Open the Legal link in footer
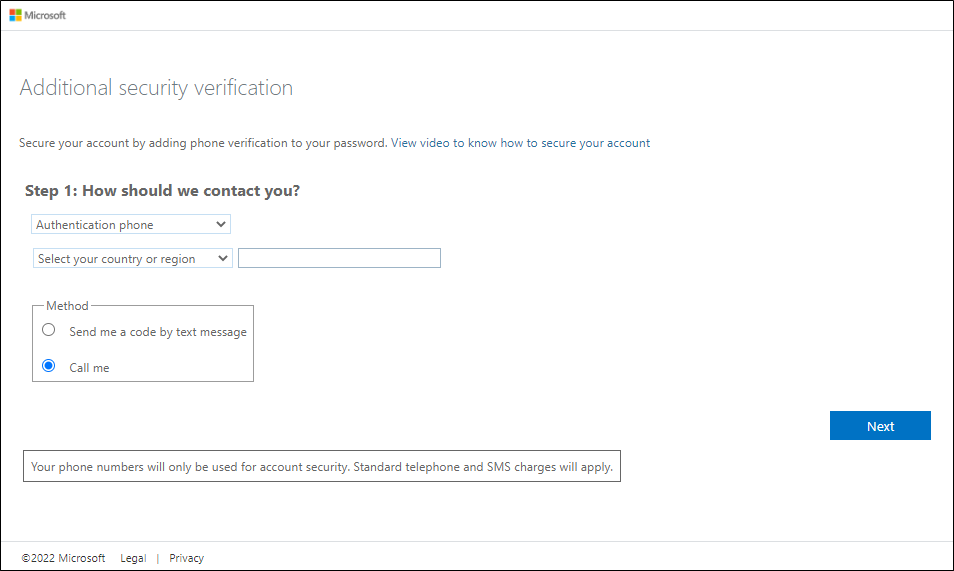 tap(133, 558)
